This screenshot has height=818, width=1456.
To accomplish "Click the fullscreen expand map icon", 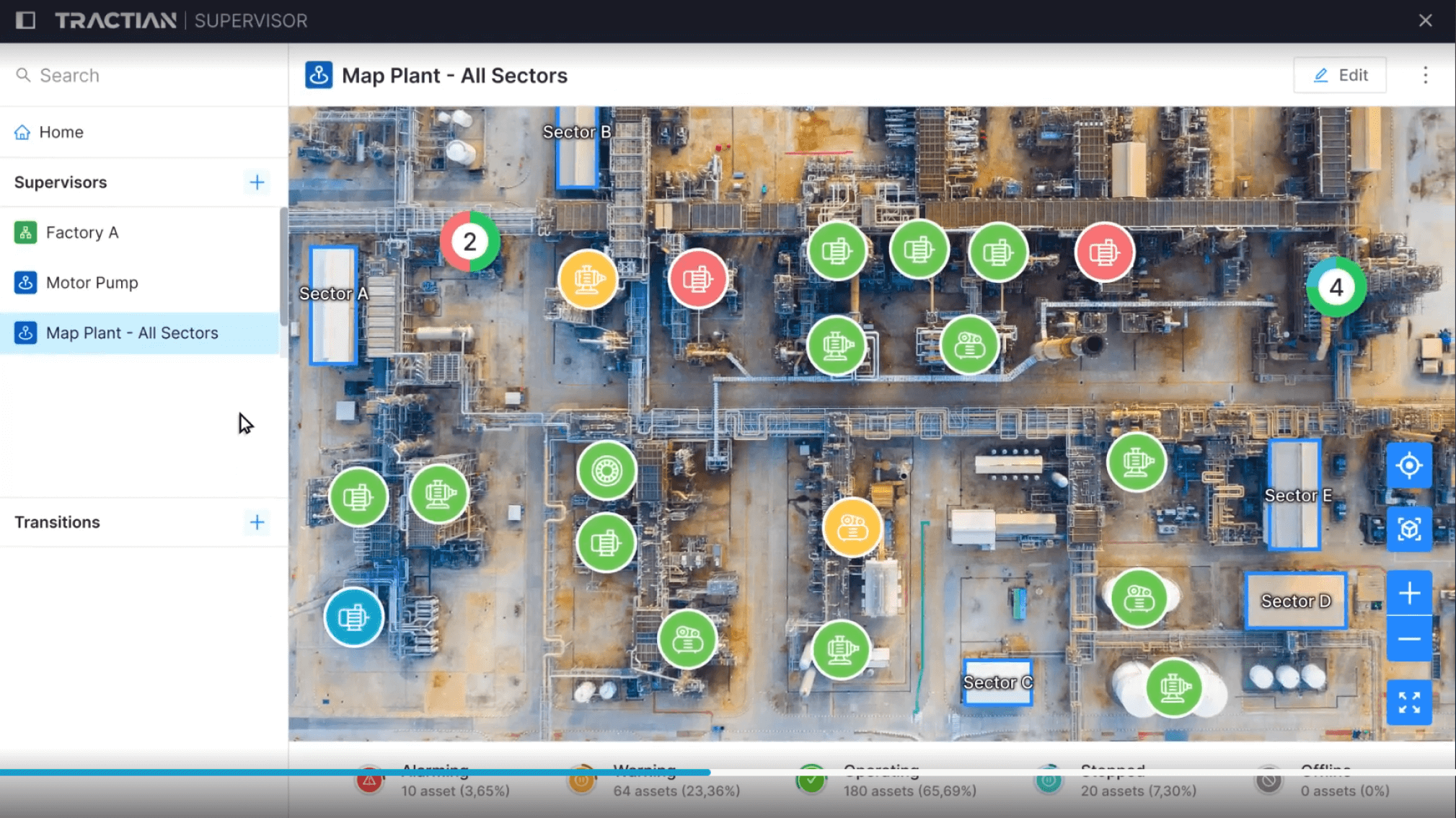I will (1410, 704).
